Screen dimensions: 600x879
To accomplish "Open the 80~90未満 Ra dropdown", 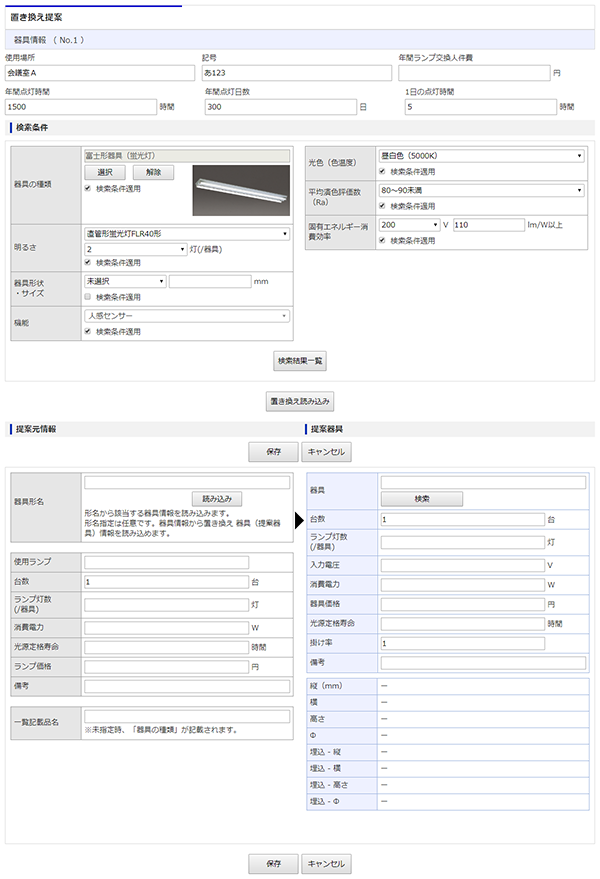I will point(481,190).
